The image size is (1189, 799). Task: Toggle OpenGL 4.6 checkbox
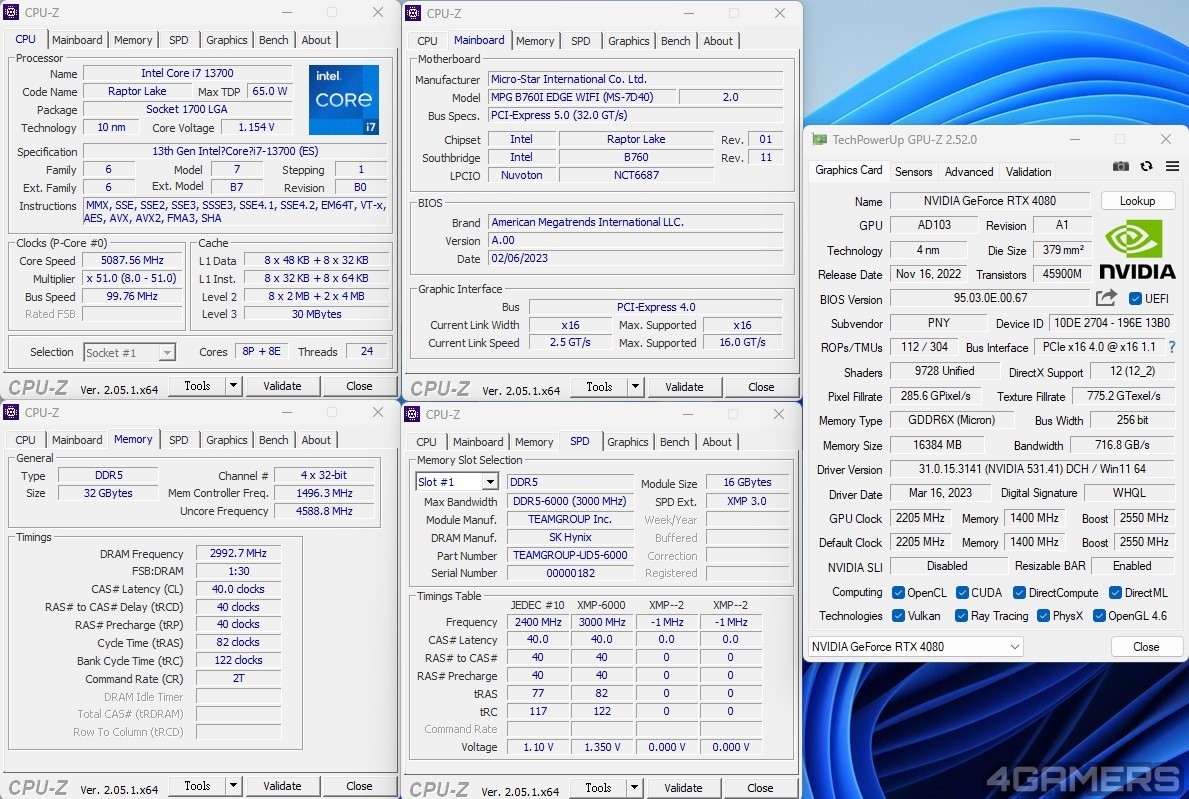[1099, 616]
